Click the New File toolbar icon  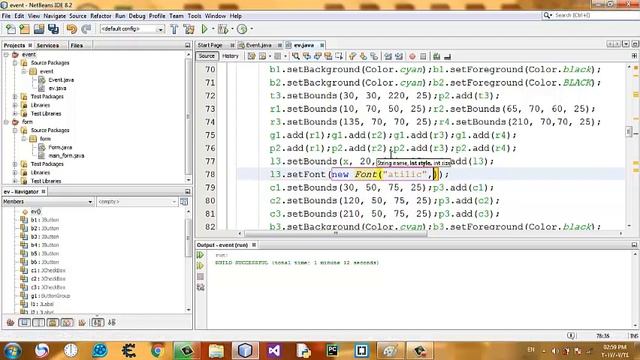click(11, 29)
